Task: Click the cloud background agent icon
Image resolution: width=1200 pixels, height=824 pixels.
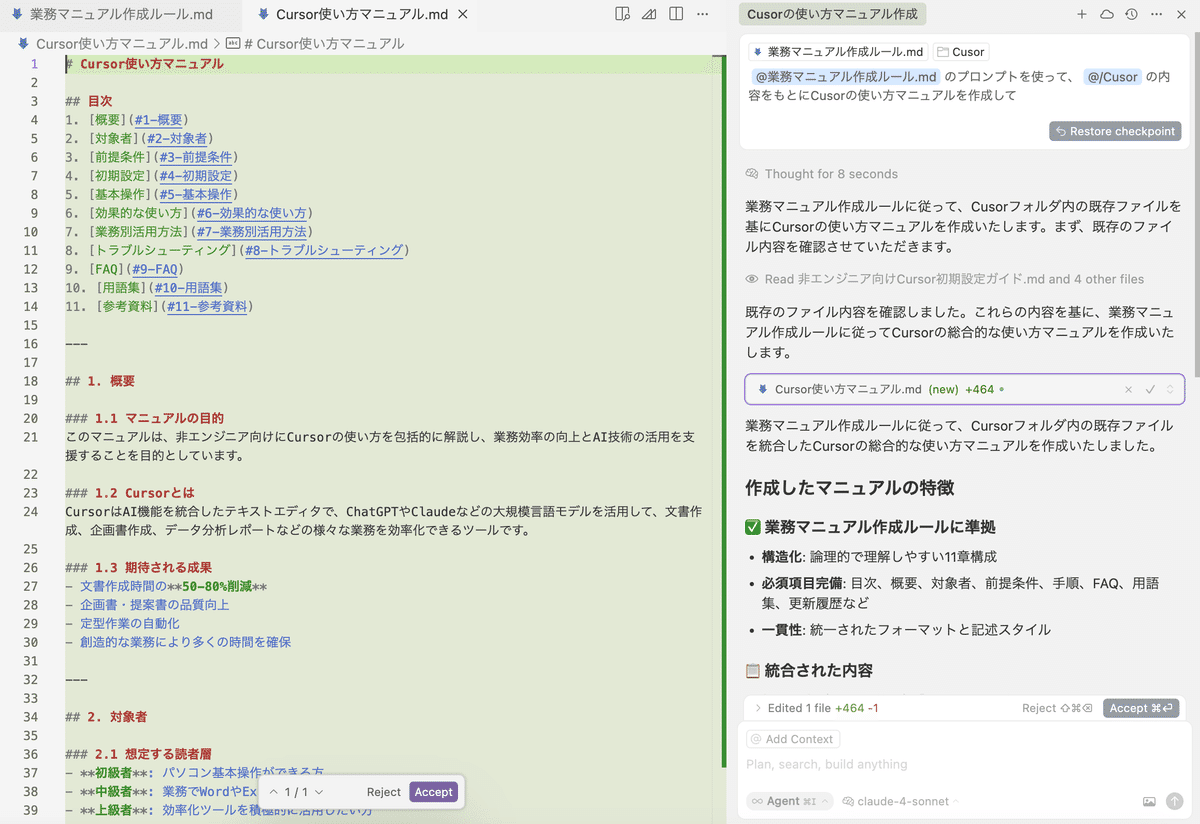Action: tap(1106, 15)
